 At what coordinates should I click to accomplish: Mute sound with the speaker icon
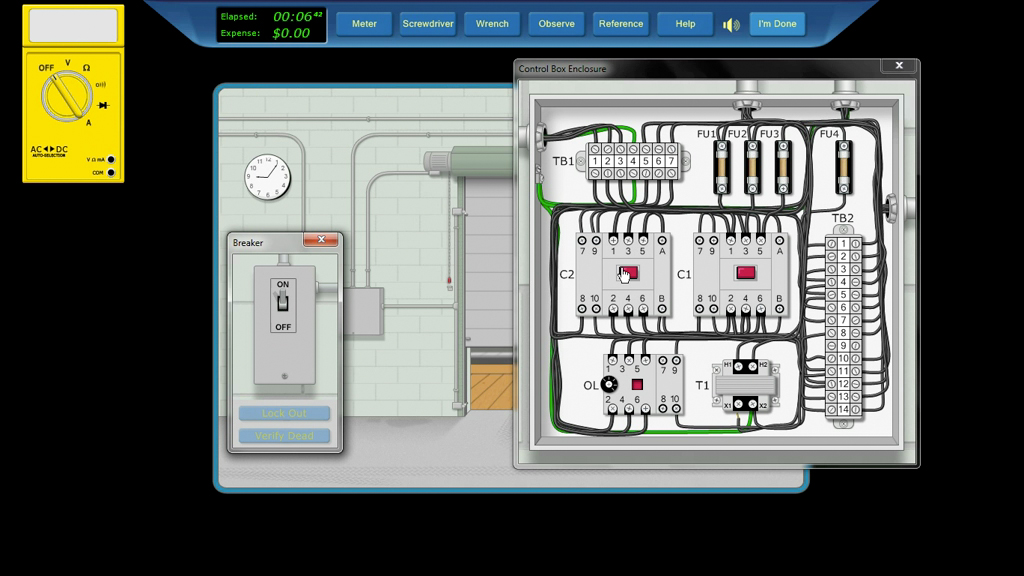click(x=731, y=24)
